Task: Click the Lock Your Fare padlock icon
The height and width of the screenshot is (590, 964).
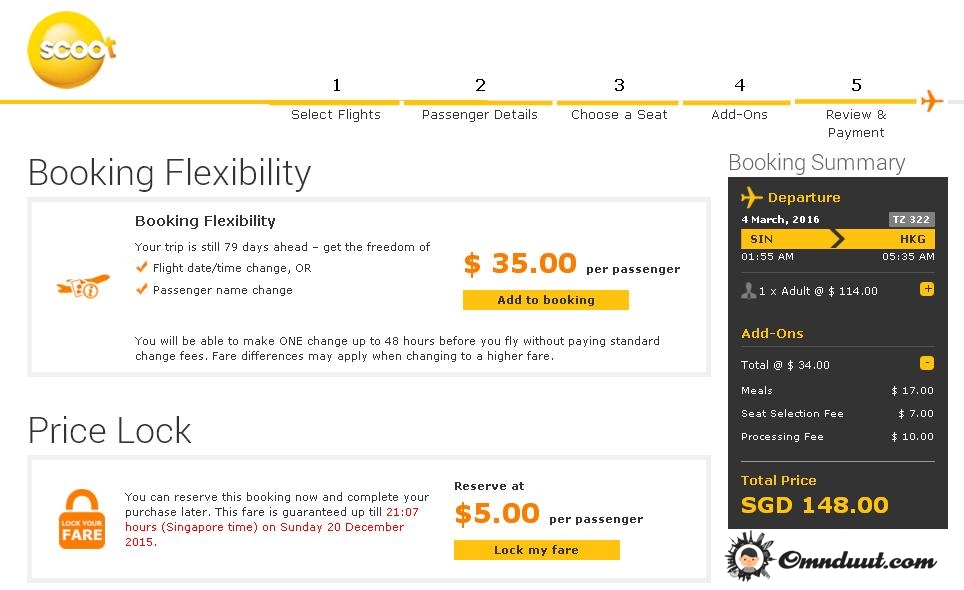Action: (x=82, y=519)
